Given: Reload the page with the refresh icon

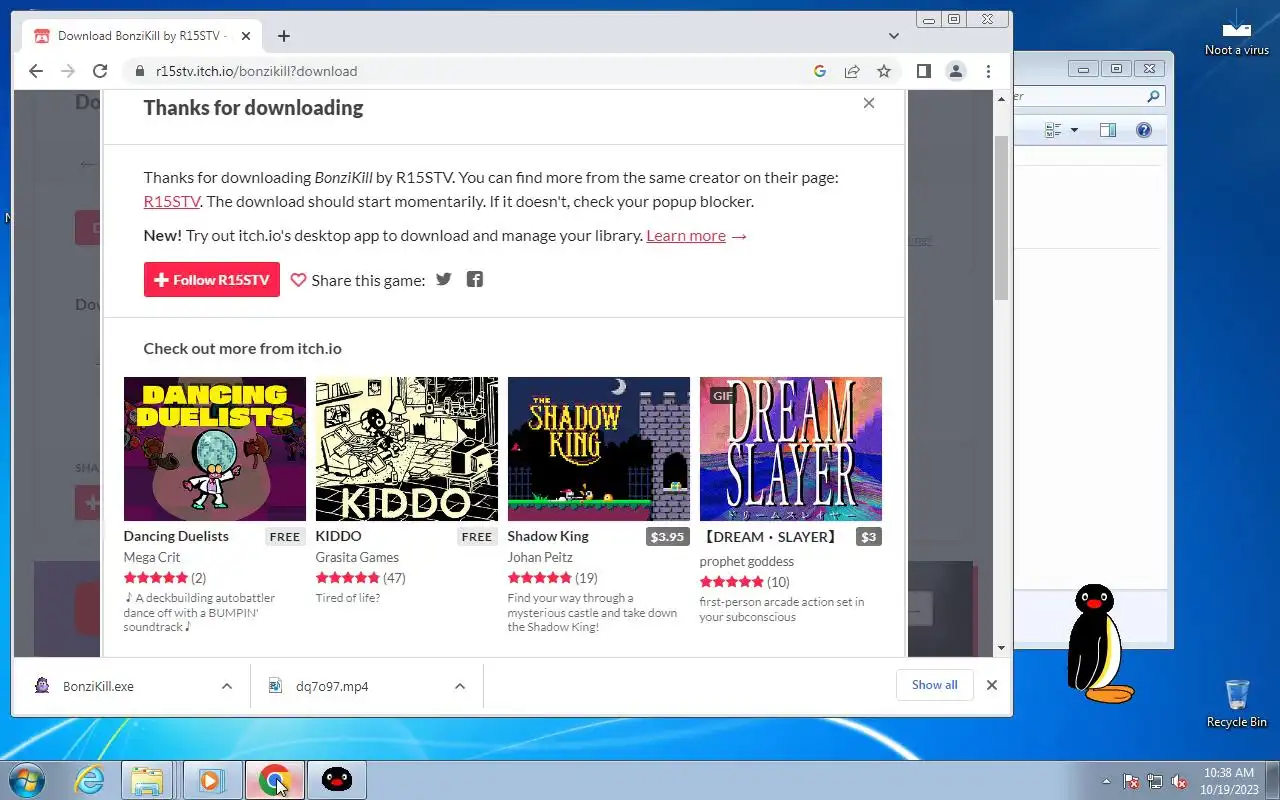Looking at the screenshot, I should pos(100,71).
